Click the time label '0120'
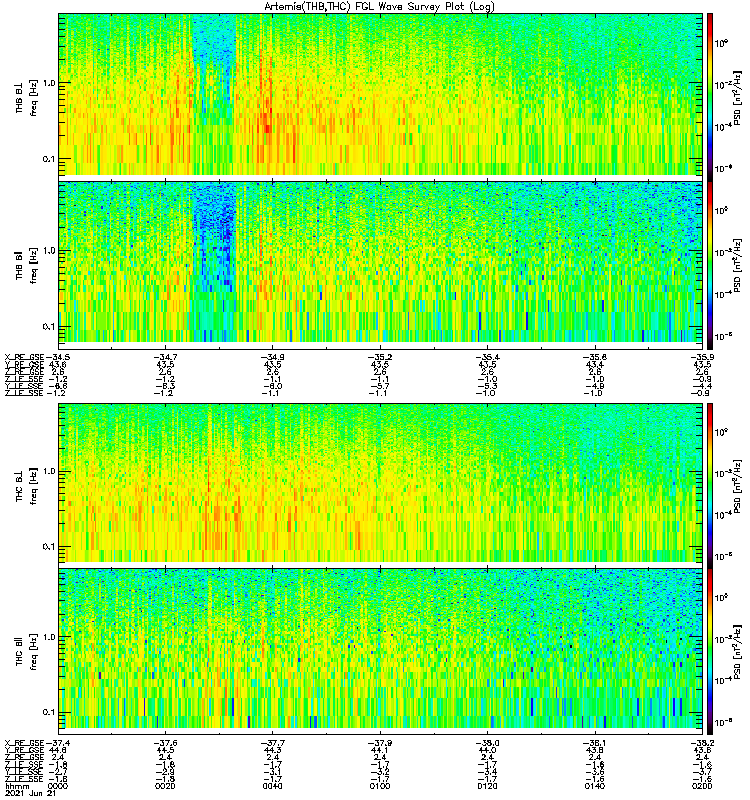Viewport: 750px width, 800px height. tap(487, 786)
